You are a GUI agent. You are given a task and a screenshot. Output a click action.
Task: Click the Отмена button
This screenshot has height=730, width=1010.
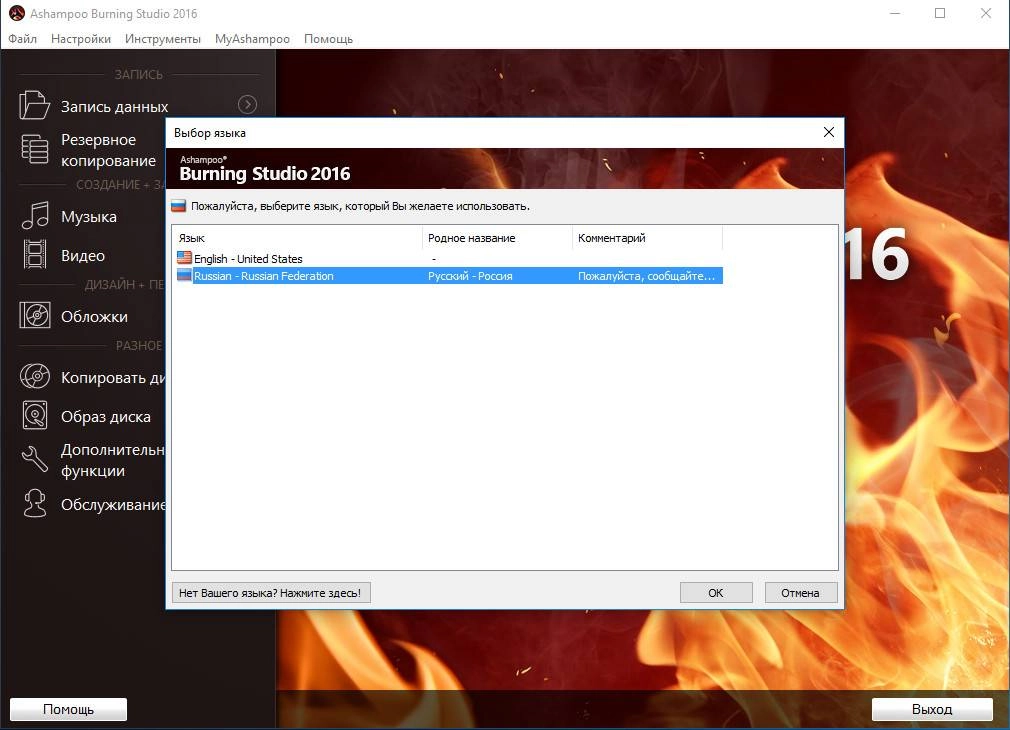tap(801, 593)
